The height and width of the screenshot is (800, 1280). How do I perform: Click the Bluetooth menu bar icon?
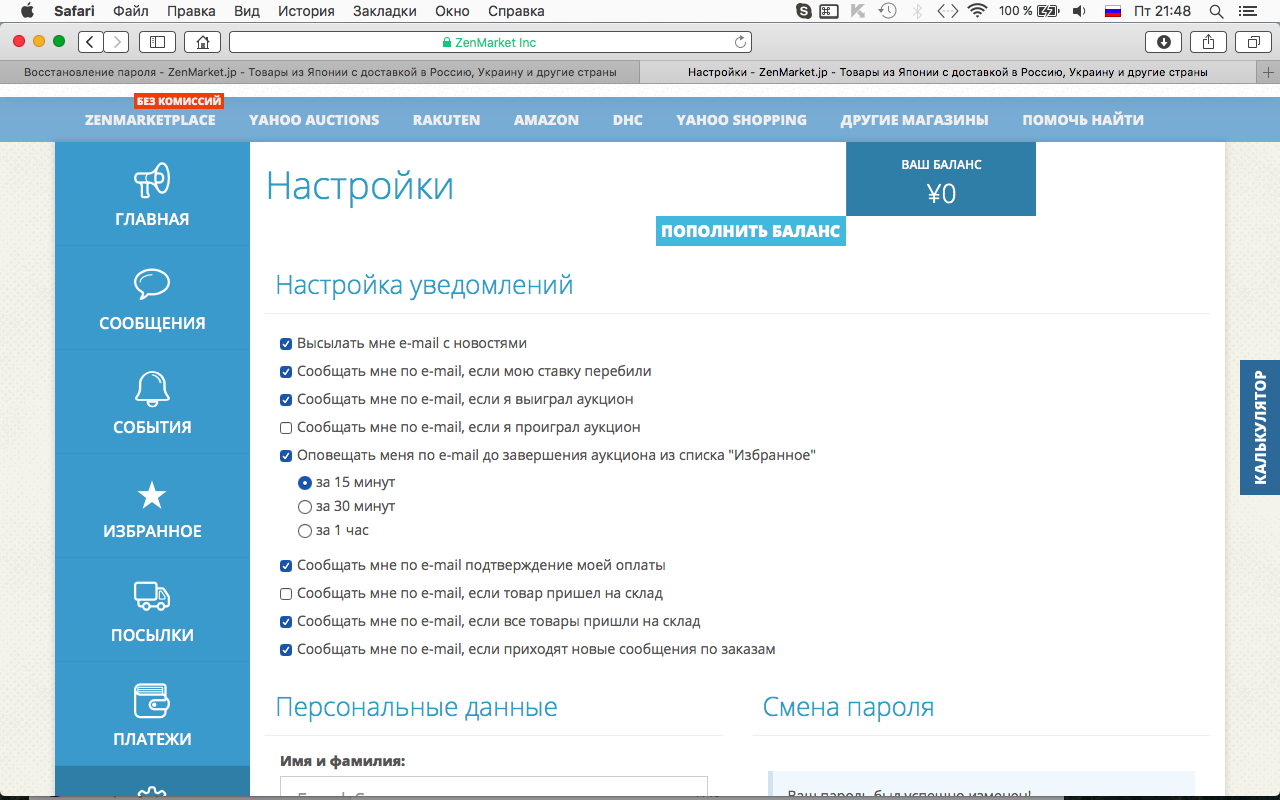point(917,11)
